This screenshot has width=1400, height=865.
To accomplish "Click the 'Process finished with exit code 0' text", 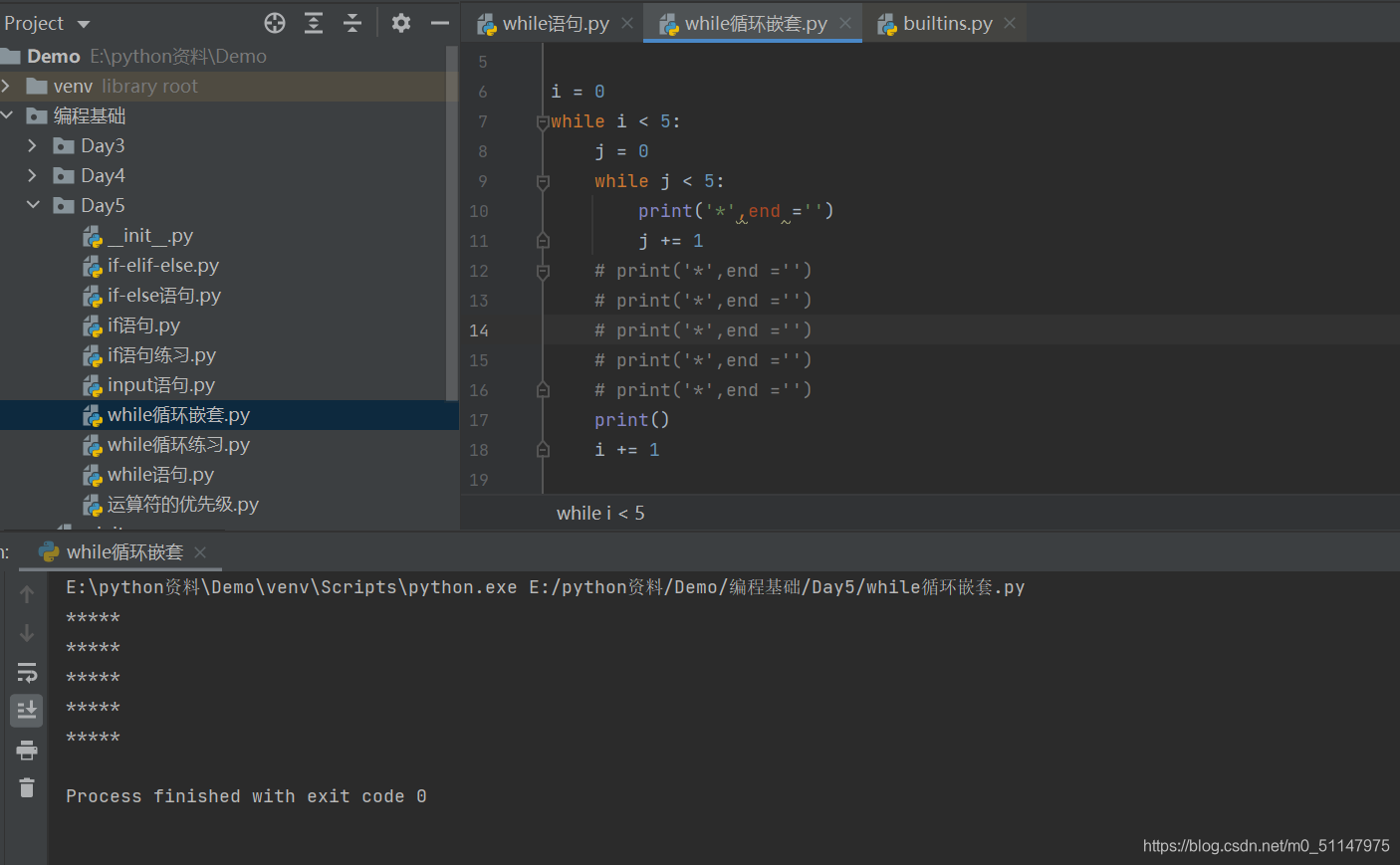I will (246, 796).
